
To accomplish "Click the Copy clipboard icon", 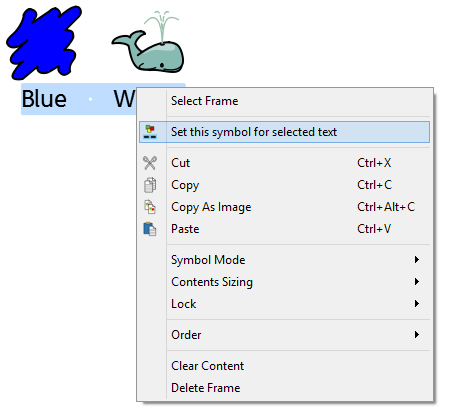I will [x=150, y=185].
